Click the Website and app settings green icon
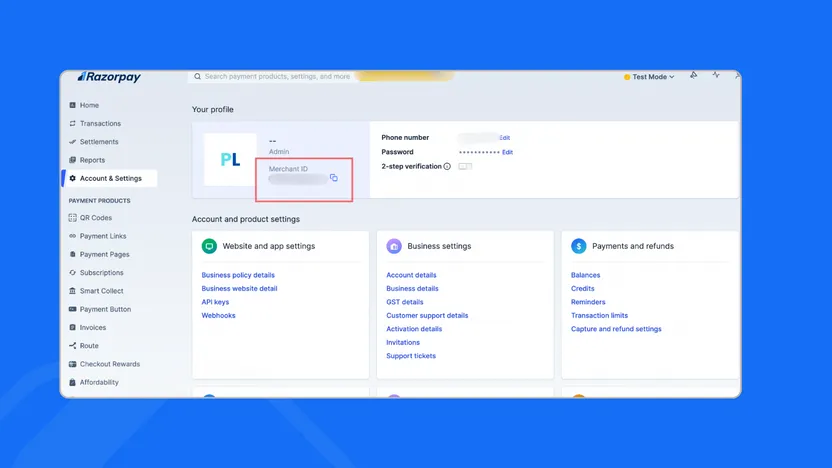832x468 pixels. pos(209,246)
